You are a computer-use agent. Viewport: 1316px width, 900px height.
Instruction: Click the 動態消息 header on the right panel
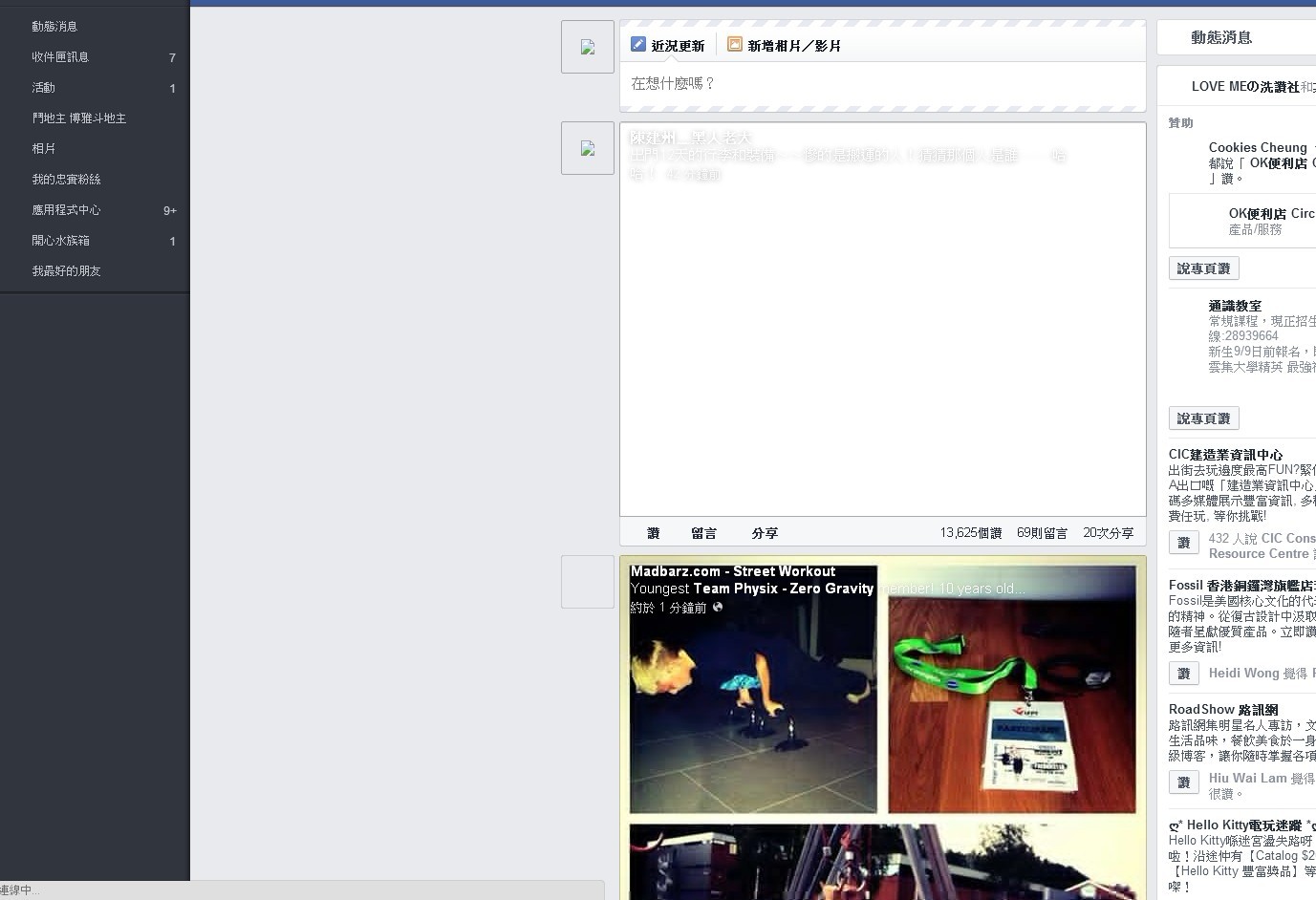coord(1221,37)
